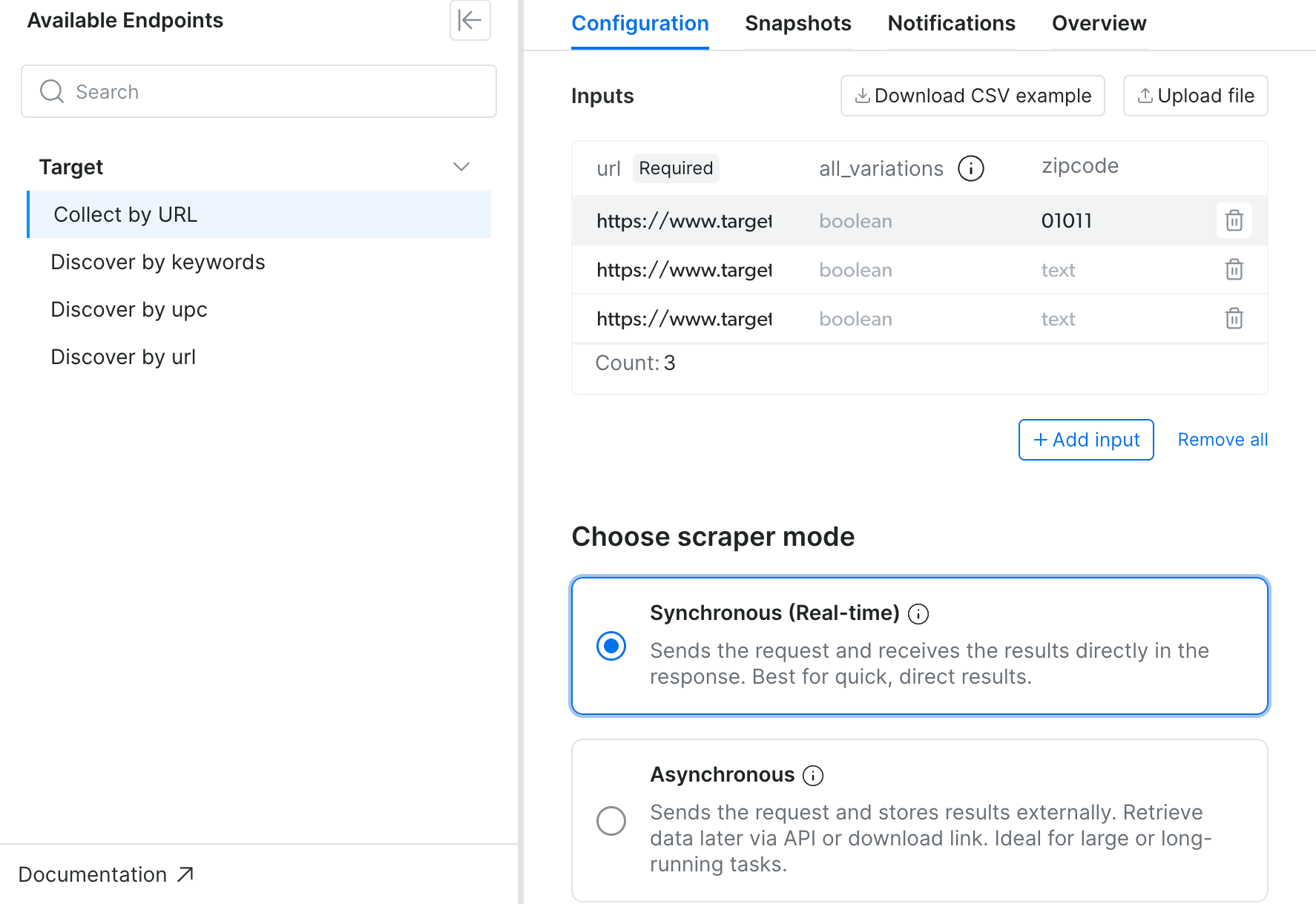Edit url field in second row
This screenshot has width=1316, height=904.
point(684,270)
